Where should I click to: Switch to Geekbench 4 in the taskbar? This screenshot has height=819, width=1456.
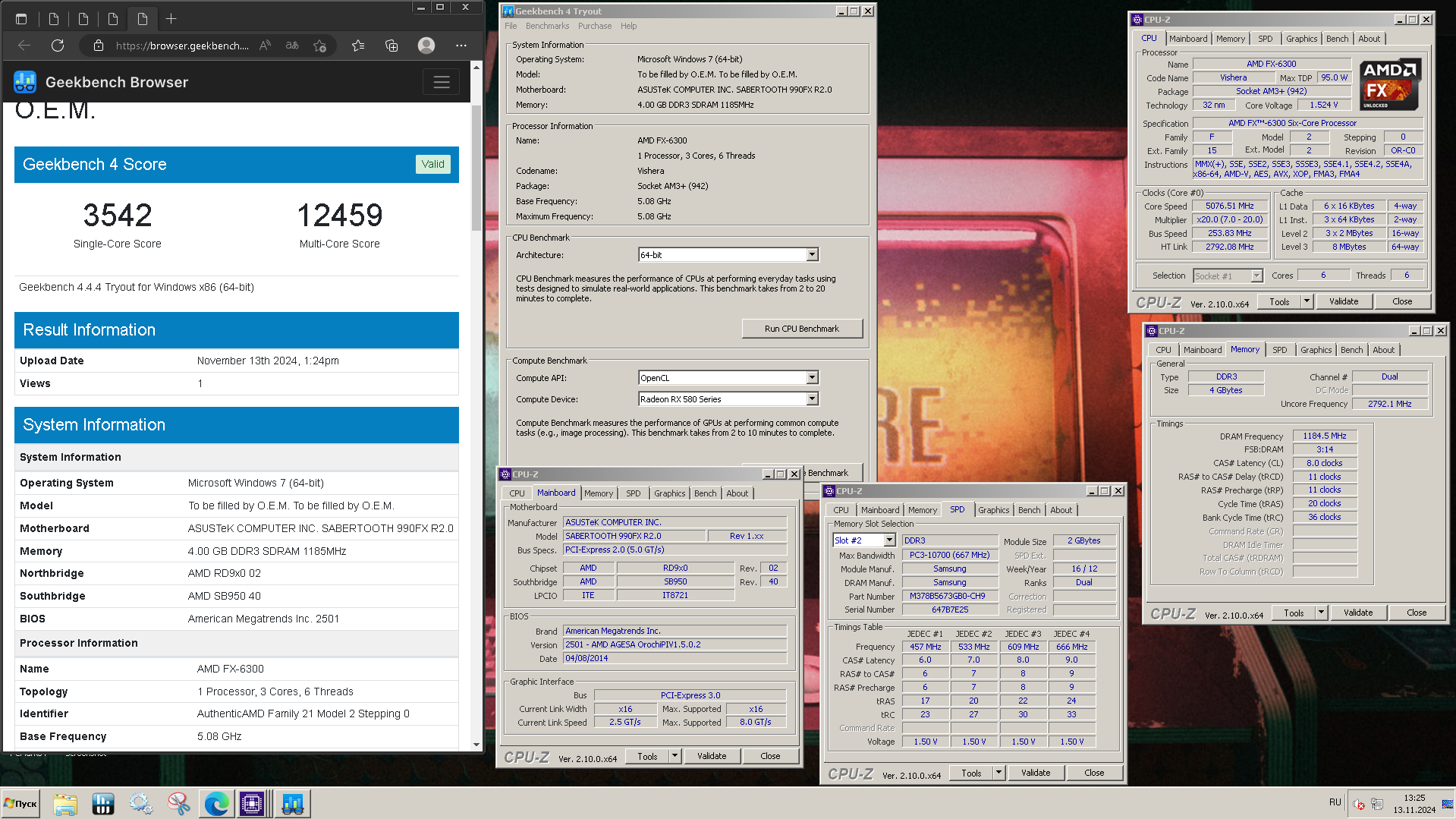tap(292, 803)
